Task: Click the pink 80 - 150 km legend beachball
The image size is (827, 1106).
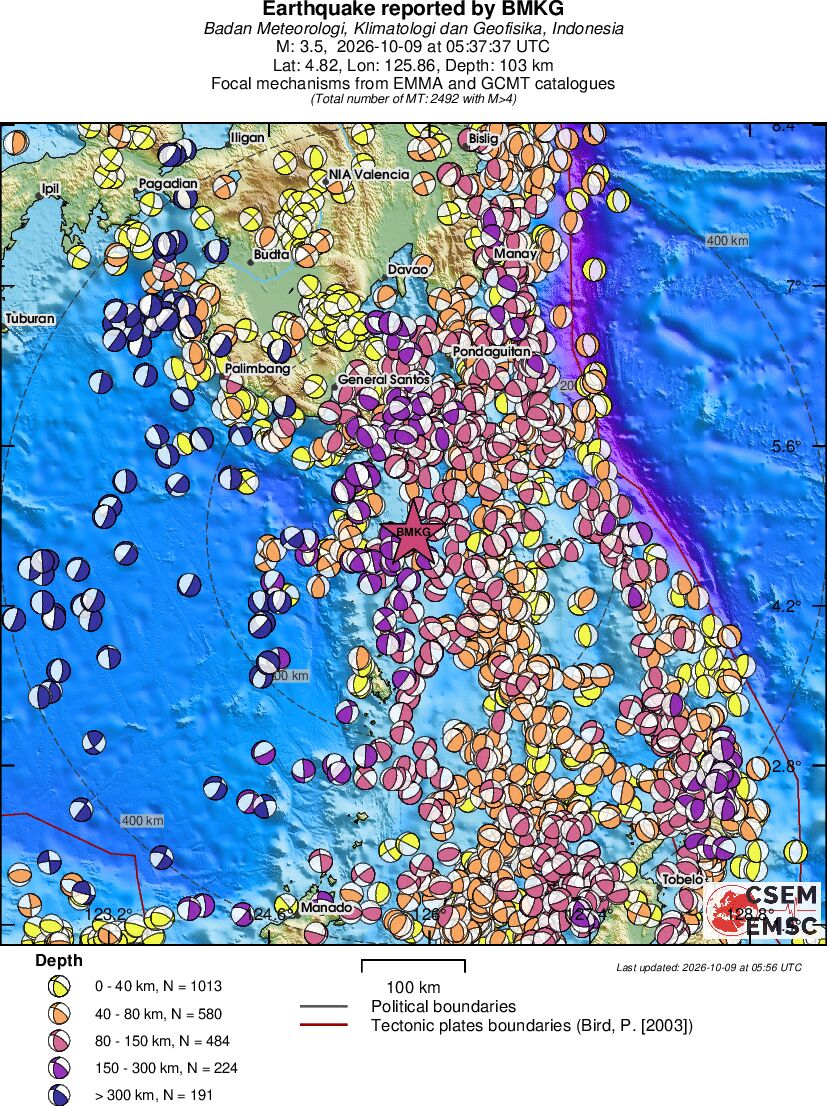Action: (x=59, y=1040)
